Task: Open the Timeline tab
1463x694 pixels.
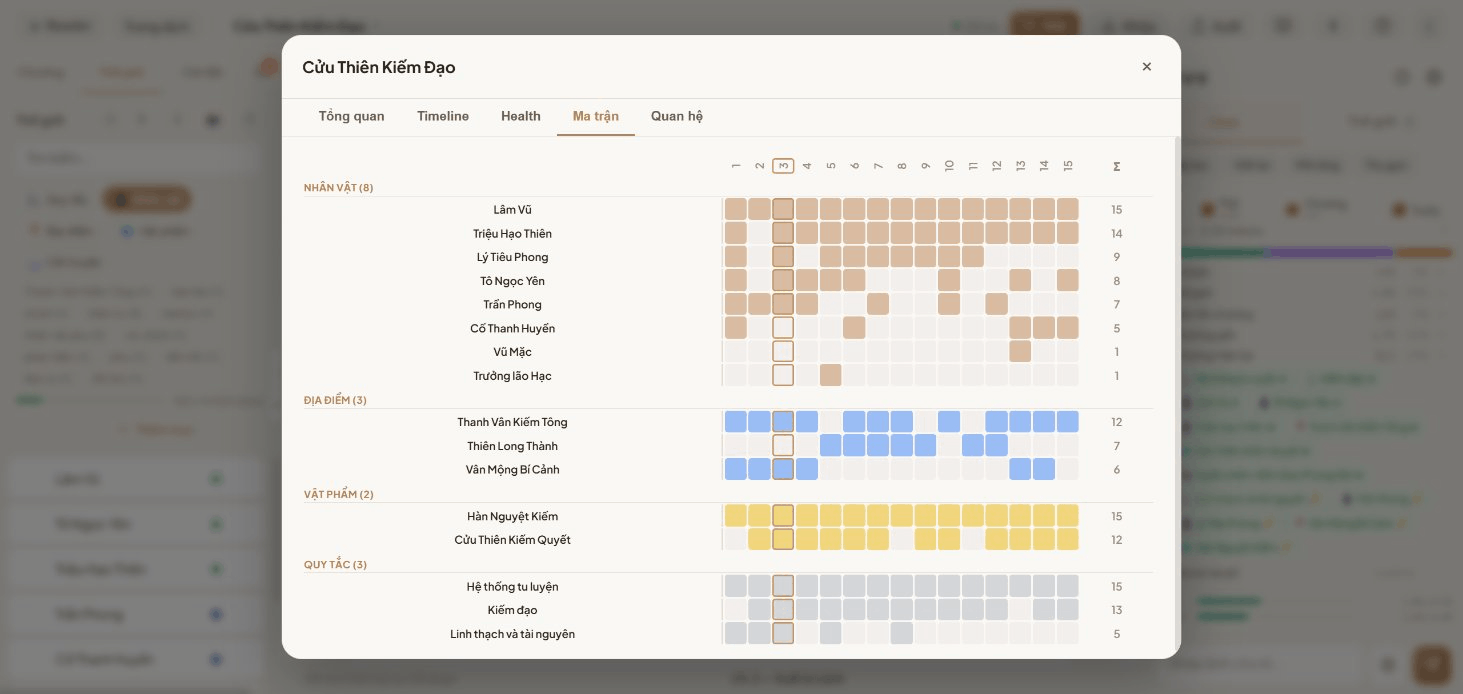Action: click(443, 116)
